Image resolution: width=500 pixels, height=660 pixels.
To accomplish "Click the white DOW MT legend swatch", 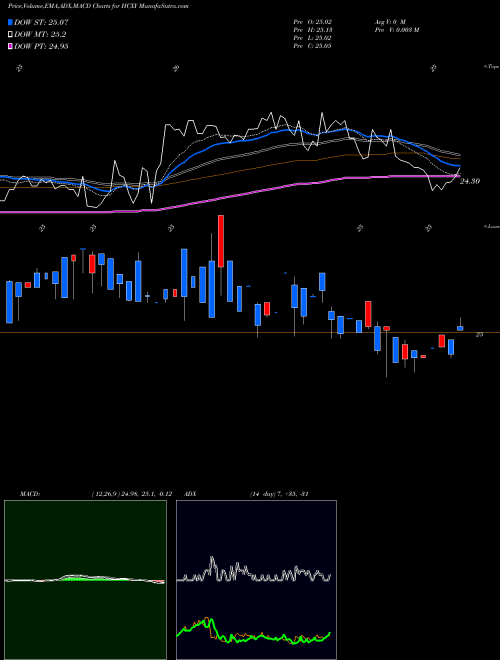I will pyautogui.click(x=10, y=35).
